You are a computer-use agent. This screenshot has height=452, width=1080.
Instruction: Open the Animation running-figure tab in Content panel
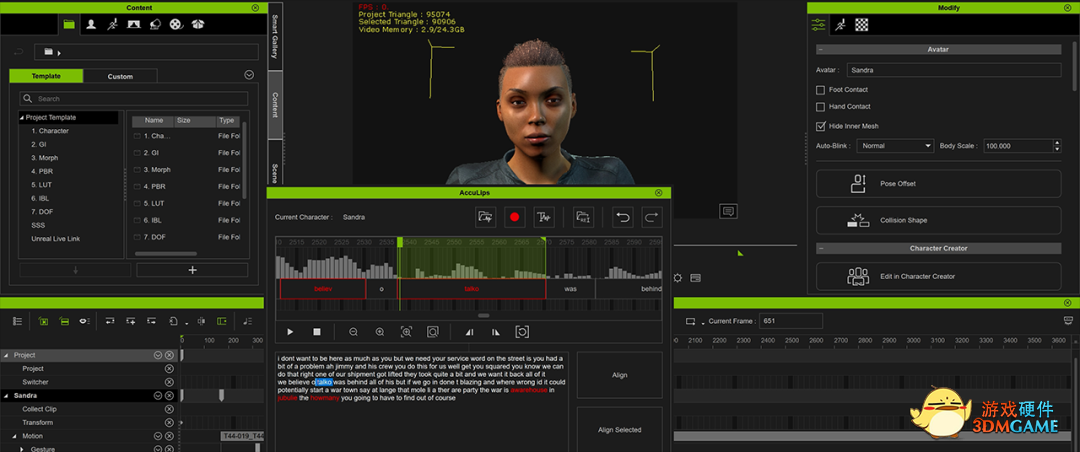click(112, 24)
